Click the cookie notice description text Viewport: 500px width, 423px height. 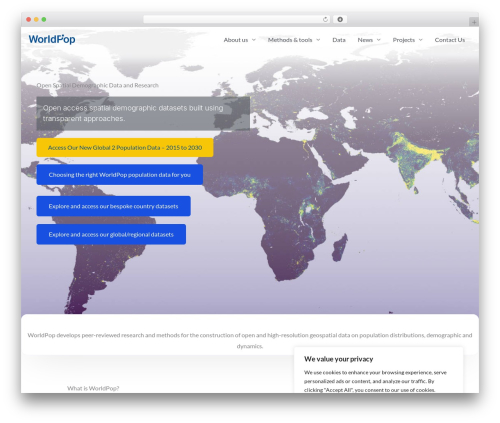[375, 381]
